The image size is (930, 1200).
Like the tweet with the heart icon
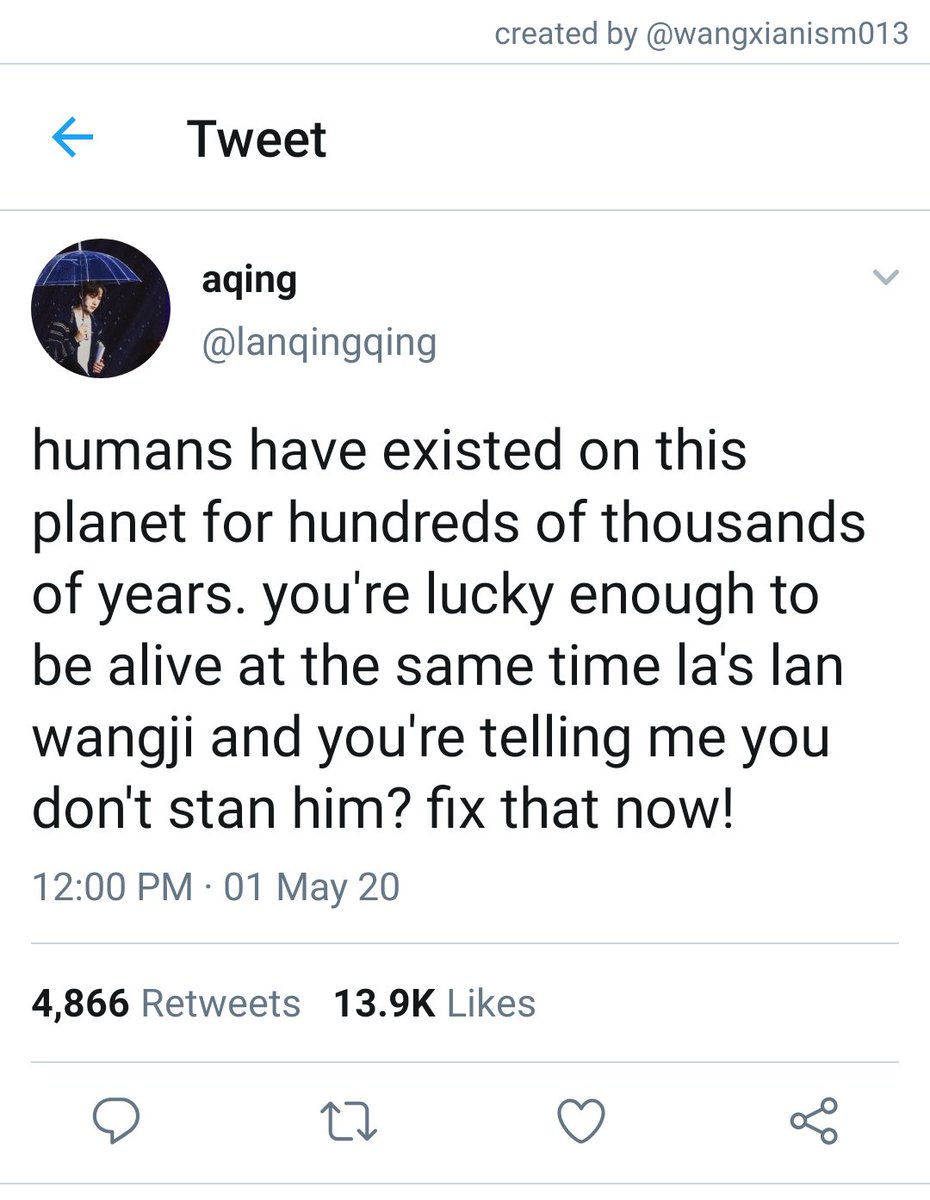[582, 1121]
